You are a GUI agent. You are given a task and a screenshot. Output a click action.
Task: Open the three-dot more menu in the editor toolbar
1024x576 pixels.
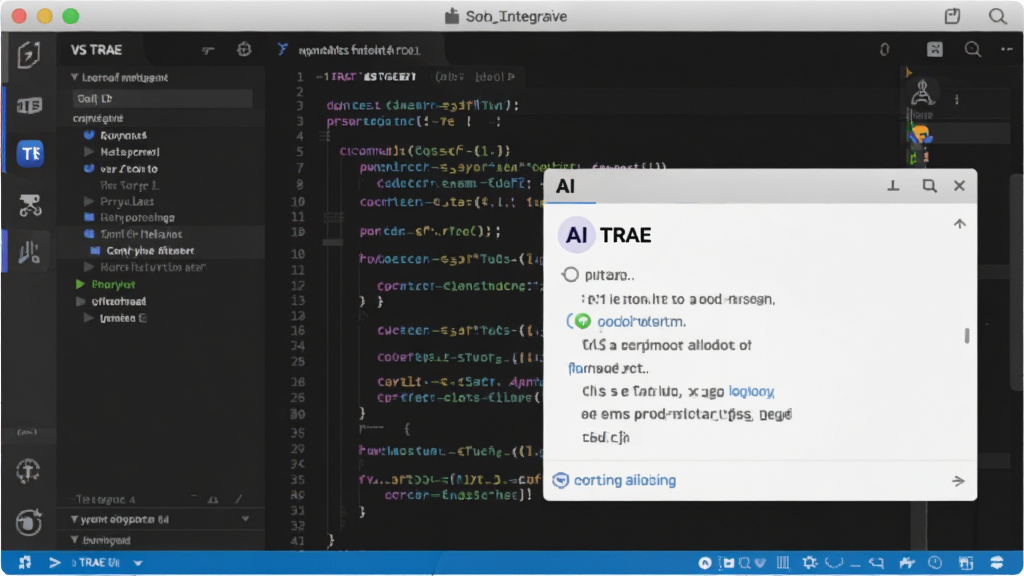point(1006,50)
